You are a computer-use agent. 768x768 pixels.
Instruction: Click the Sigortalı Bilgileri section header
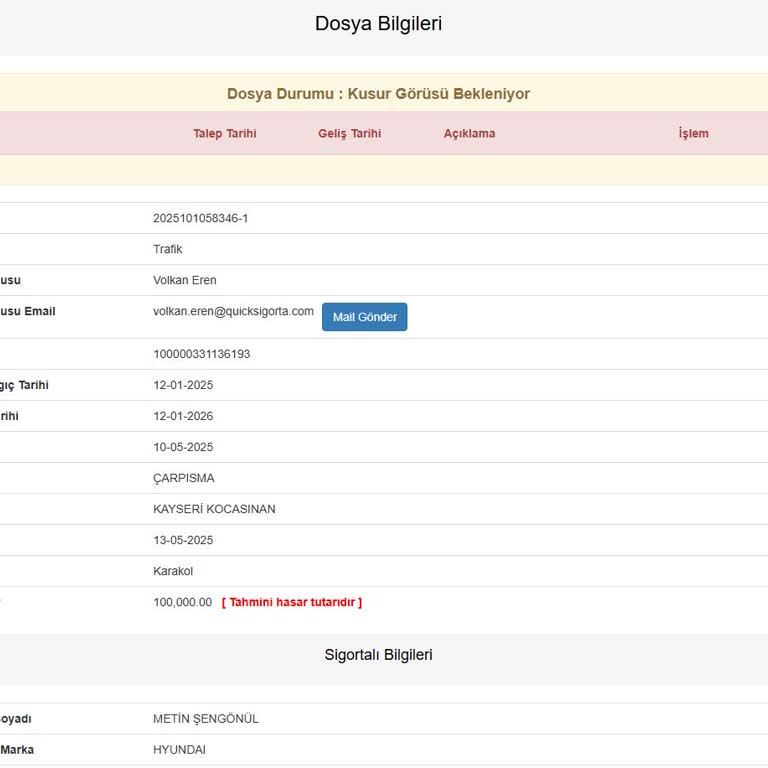coord(378,655)
